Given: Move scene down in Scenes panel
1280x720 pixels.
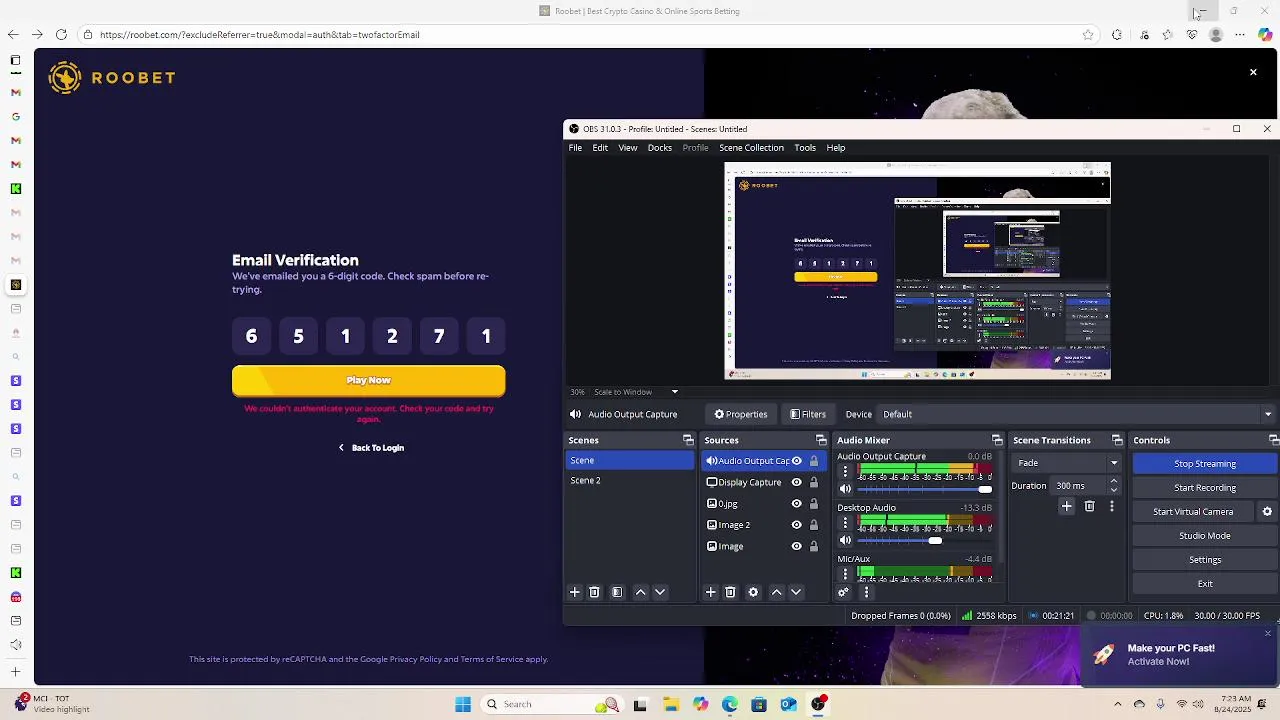Looking at the screenshot, I should click(660, 592).
